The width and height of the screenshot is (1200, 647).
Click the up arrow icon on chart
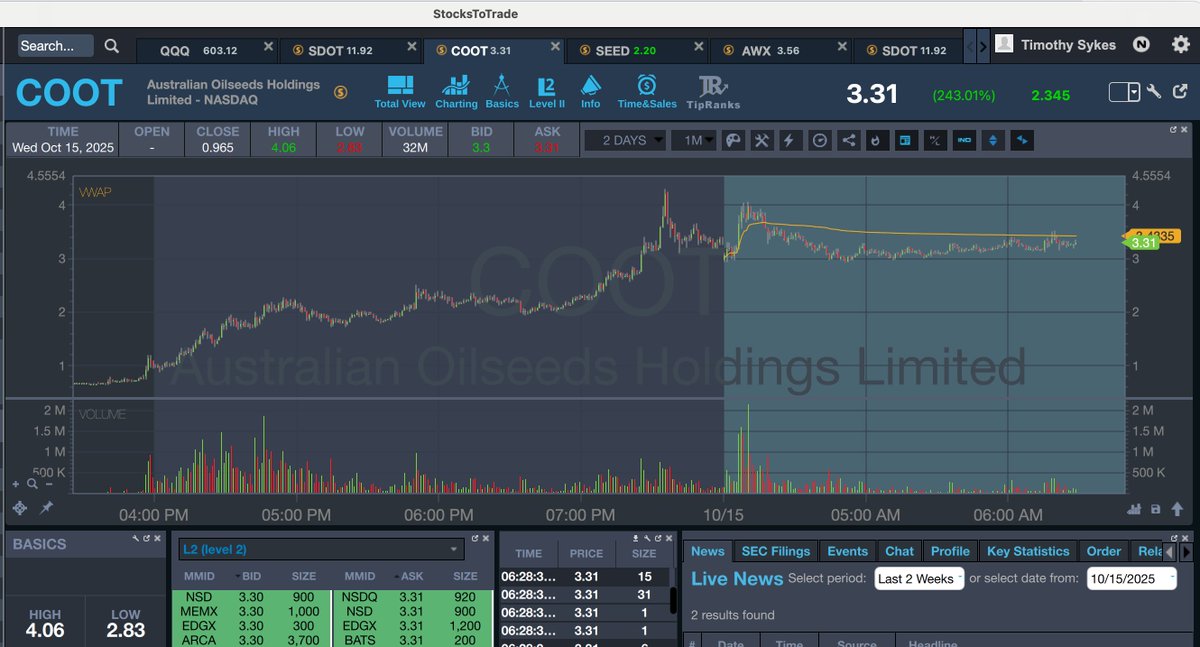click(x=1175, y=509)
